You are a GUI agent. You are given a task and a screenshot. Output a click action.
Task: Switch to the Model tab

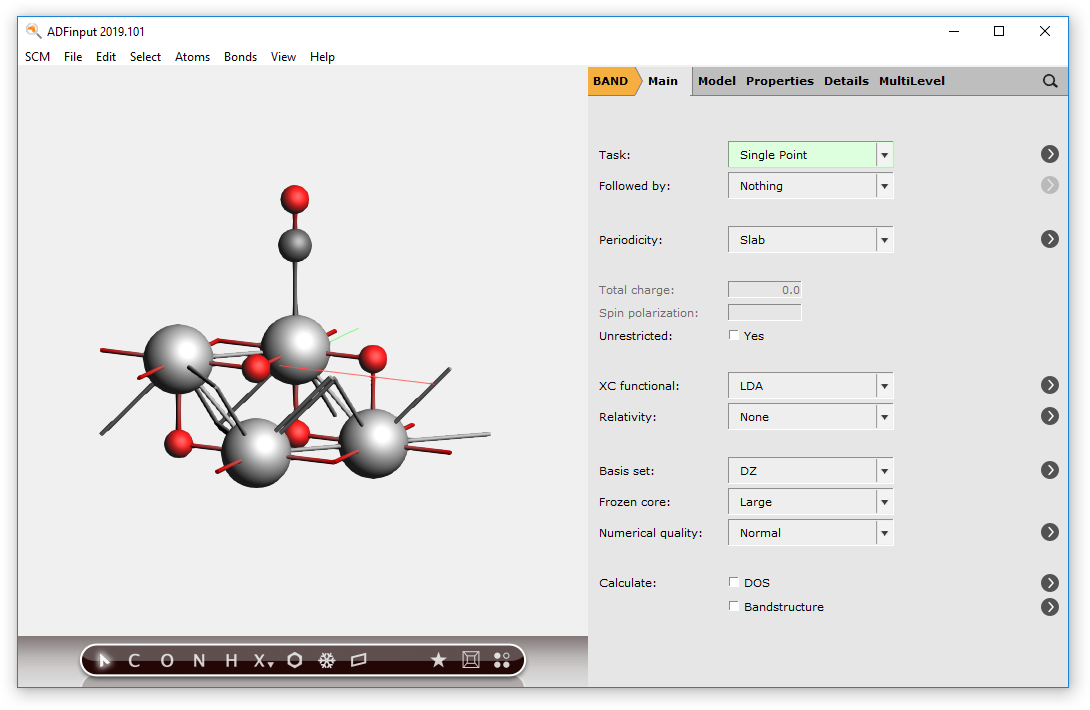tap(717, 81)
